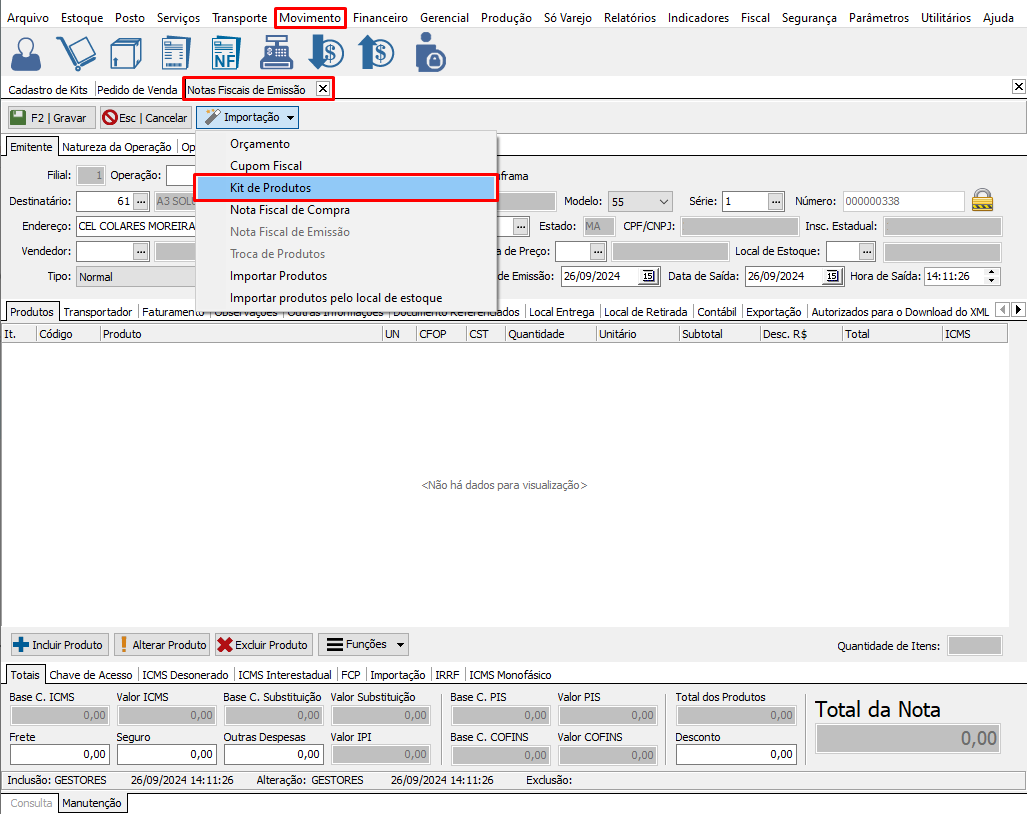Click the F2 Gravar button

pos(51,118)
